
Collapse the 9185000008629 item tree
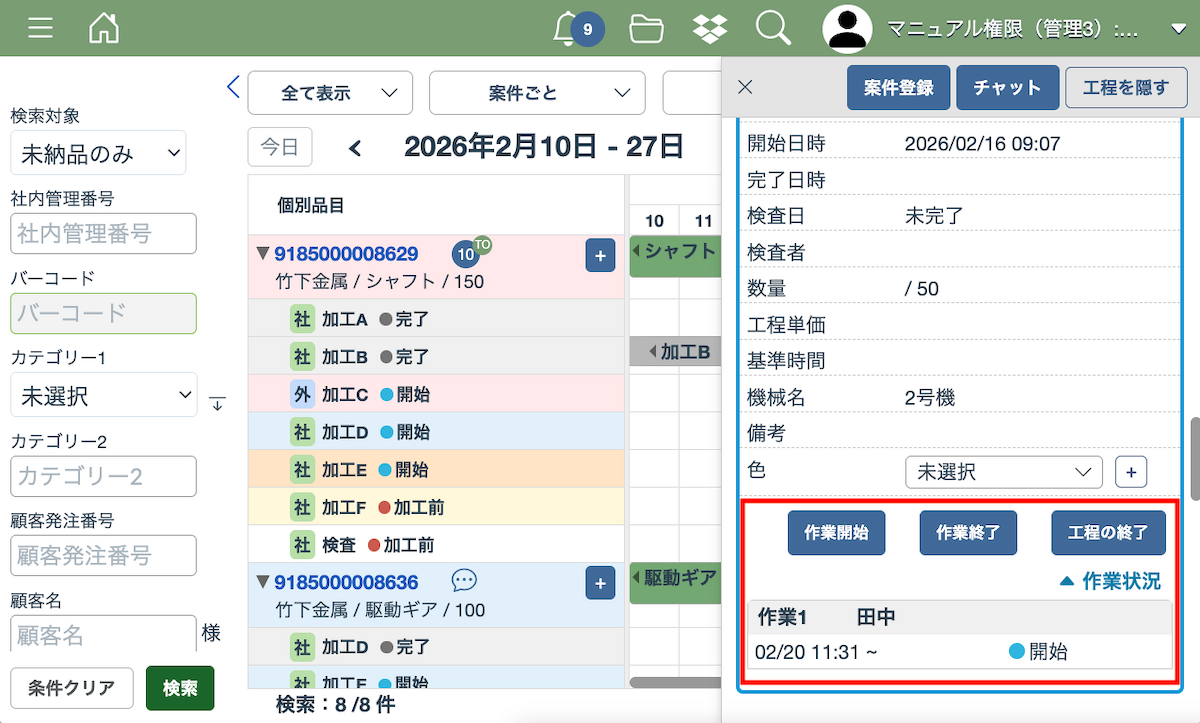click(263, 254)
